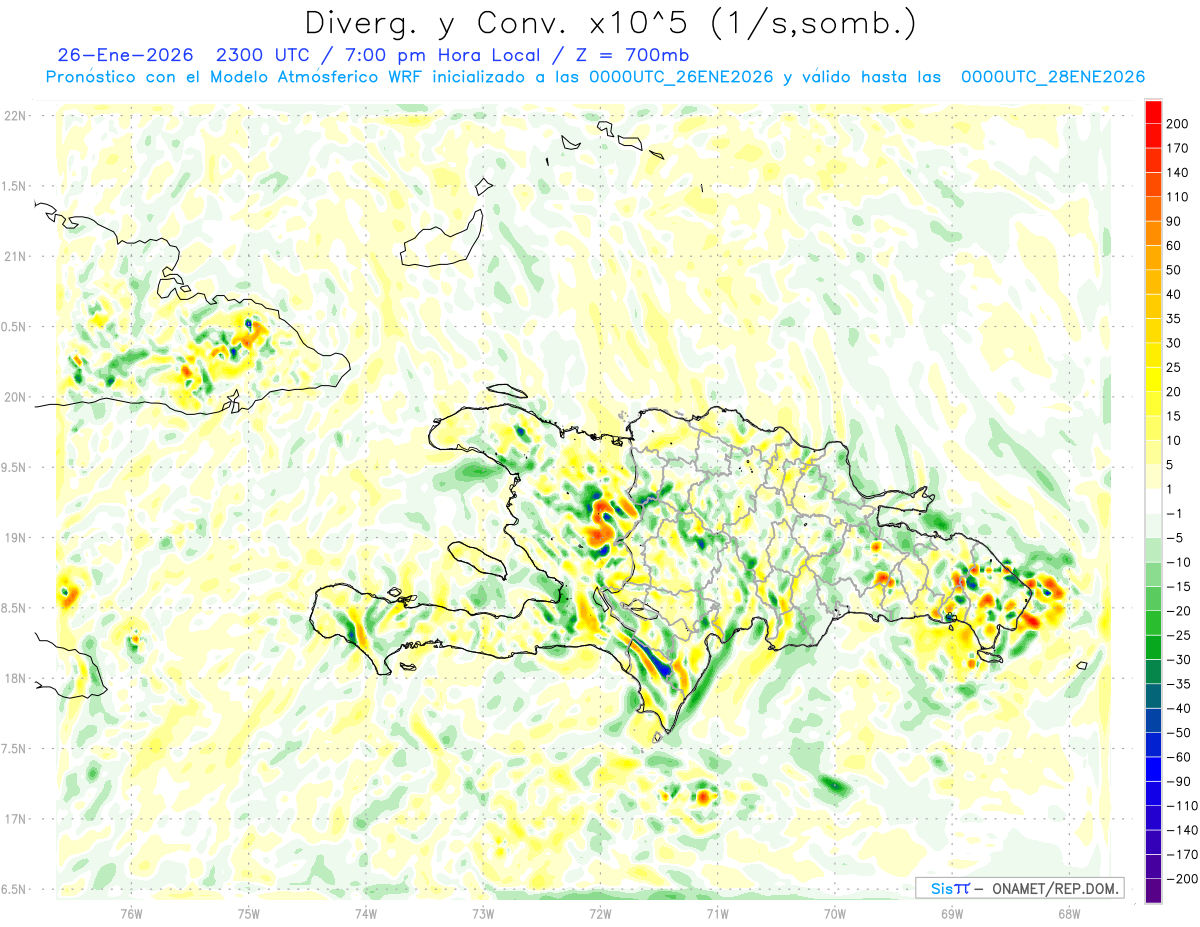Click the "6.5N" latitude label
This screenshot has height=927, width=1200.
coord(15,889)
